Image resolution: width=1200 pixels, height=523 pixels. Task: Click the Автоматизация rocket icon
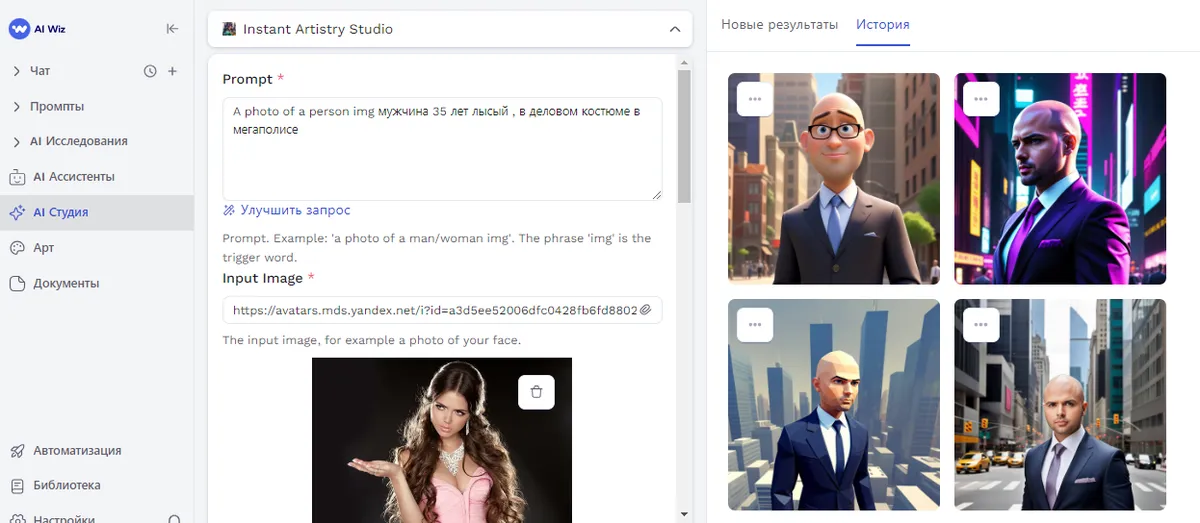coord(16,450)
